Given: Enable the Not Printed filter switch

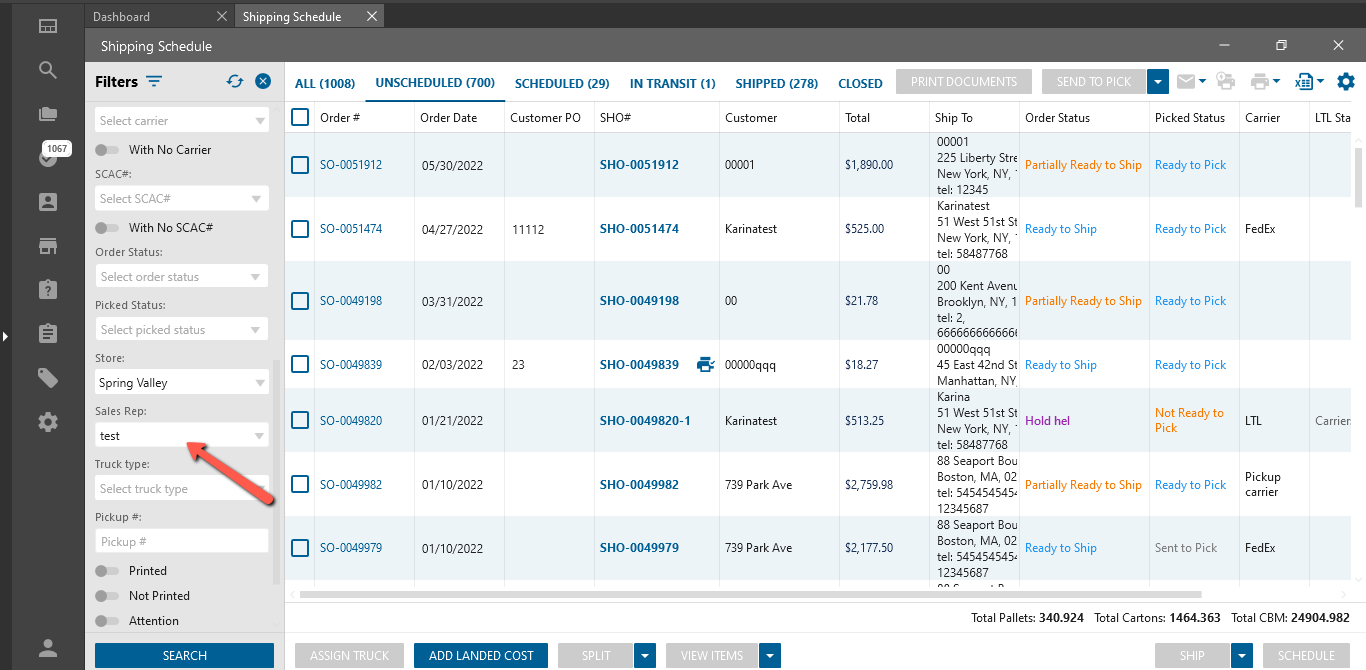Looking at the screenshot, I should [106, 596].
